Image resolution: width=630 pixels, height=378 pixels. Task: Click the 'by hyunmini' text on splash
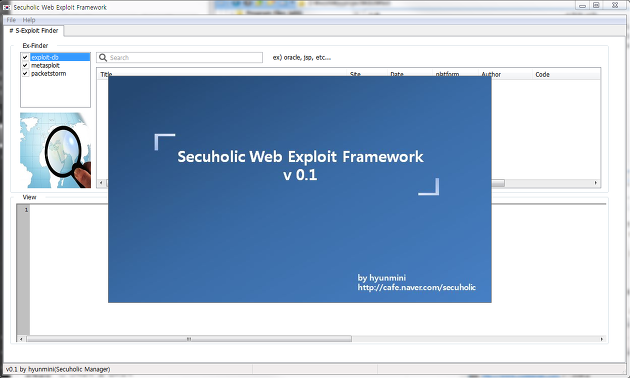pos(382,278)
